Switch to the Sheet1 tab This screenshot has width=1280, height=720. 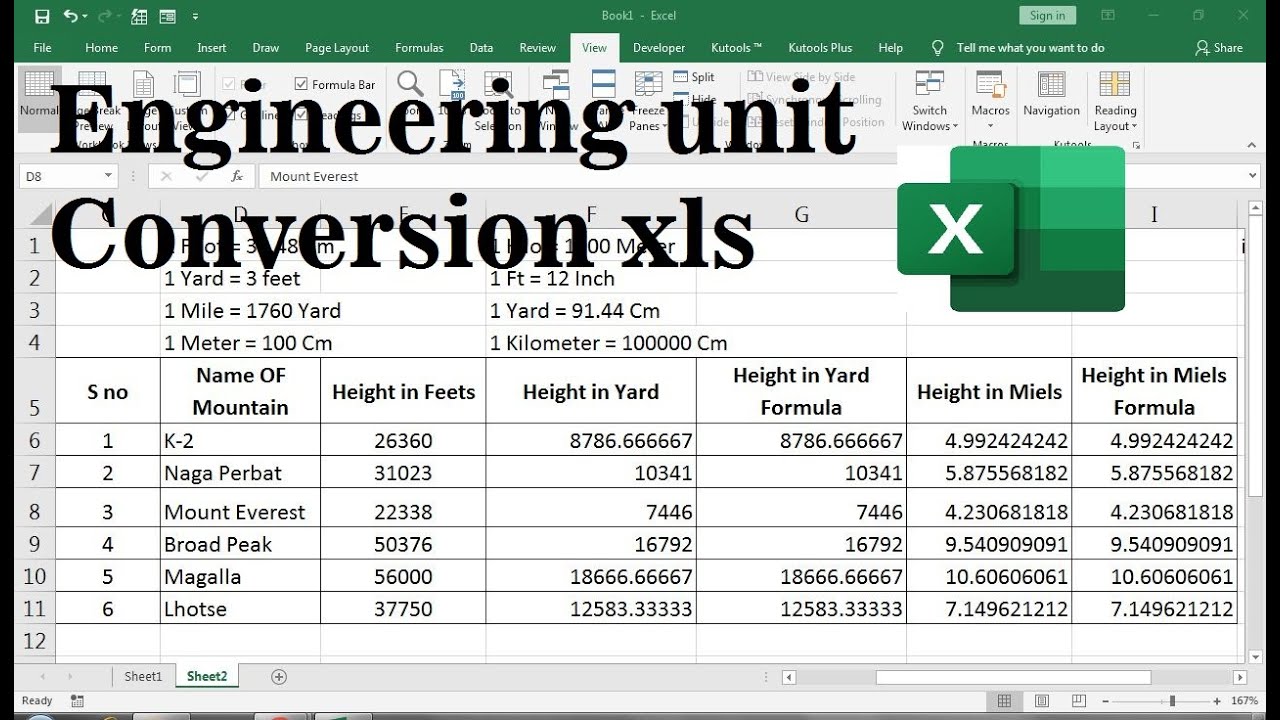tap(143, 677)
